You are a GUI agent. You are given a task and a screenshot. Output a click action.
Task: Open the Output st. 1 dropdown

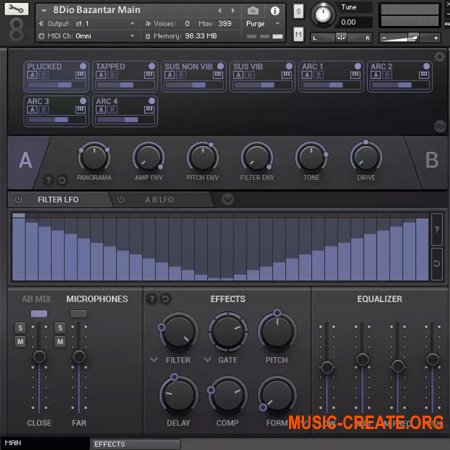(132, 24)
